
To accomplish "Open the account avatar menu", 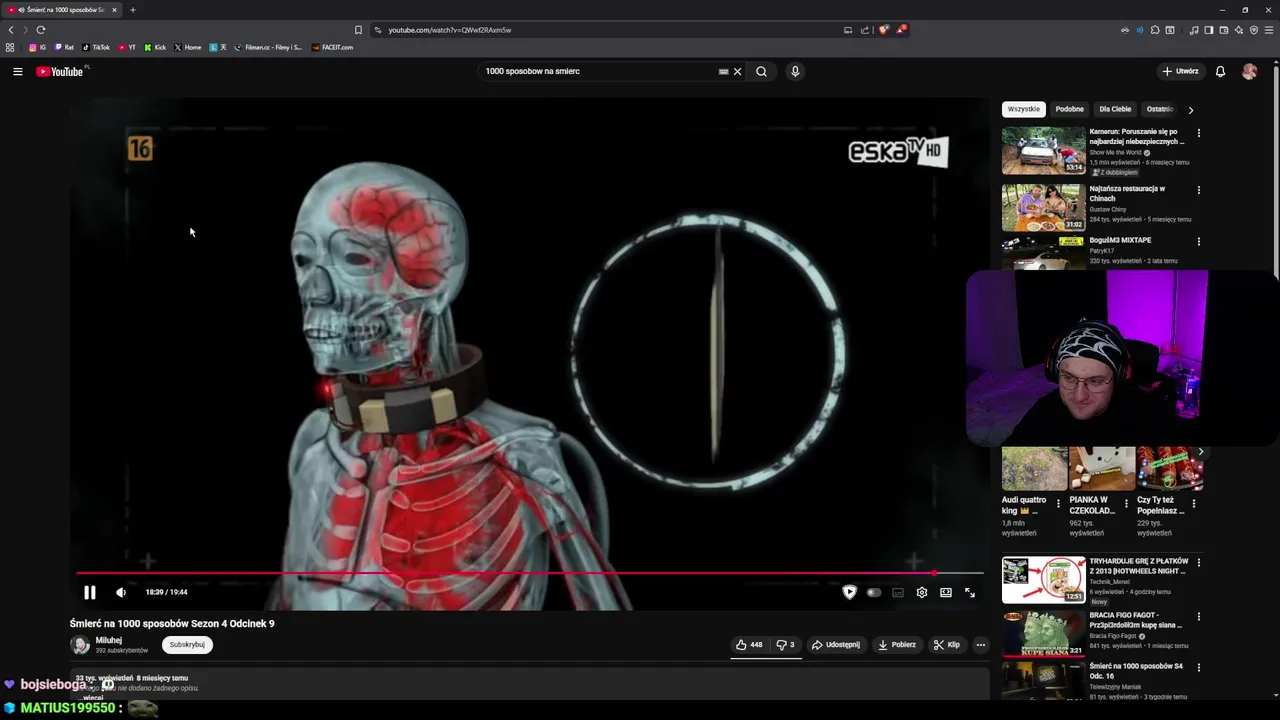I will pyautogui.click(x=1249, y=71).
